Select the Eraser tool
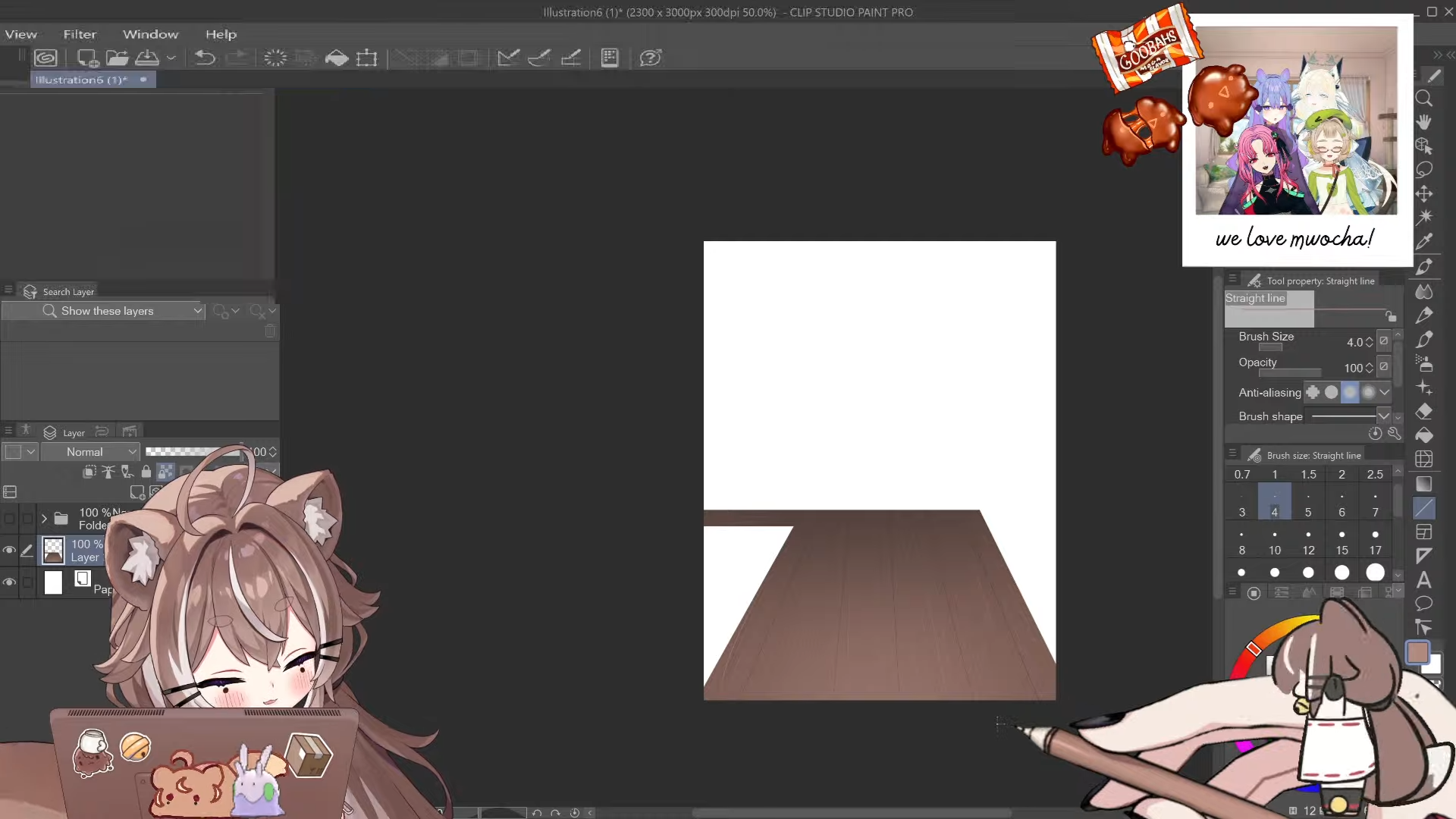This screenshot has width=1456, height=819. click(1423, 412)
